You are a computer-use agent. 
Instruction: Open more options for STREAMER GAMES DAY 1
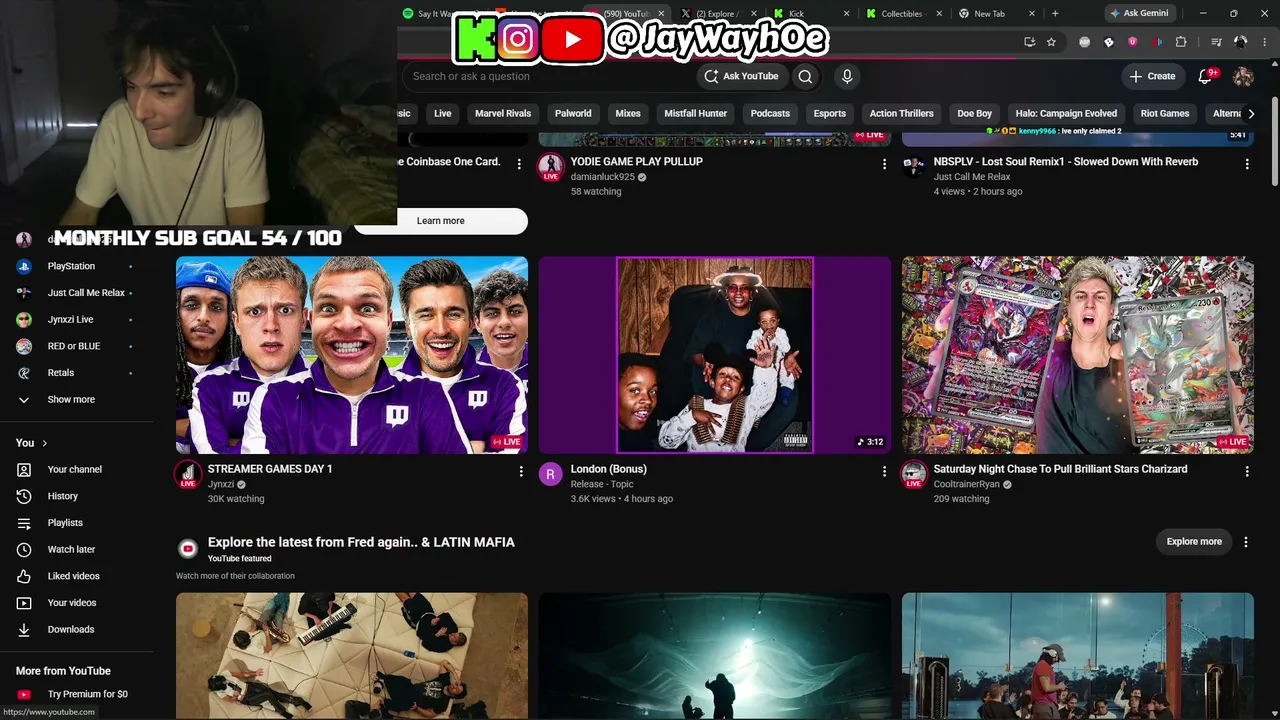pos(521,471)
